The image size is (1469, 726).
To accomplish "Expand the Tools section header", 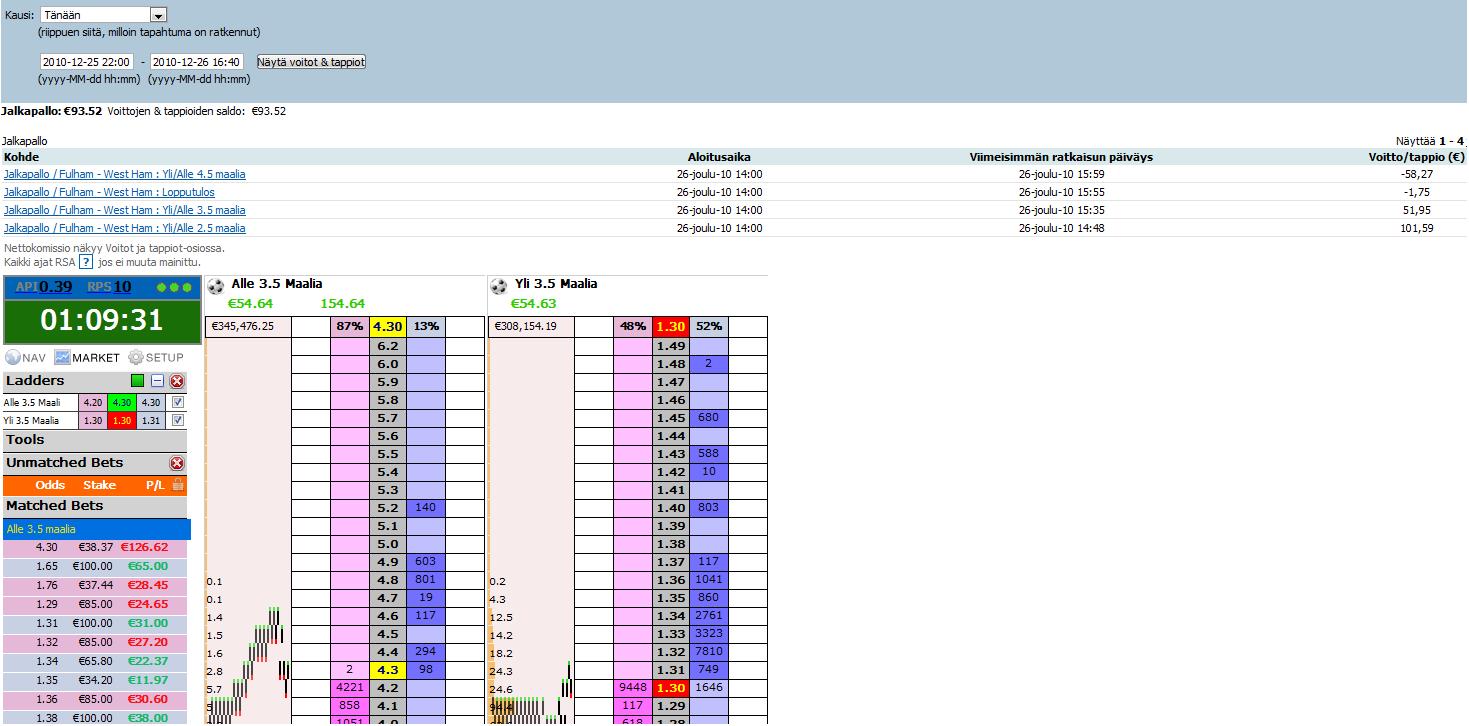I will point(26,440).
